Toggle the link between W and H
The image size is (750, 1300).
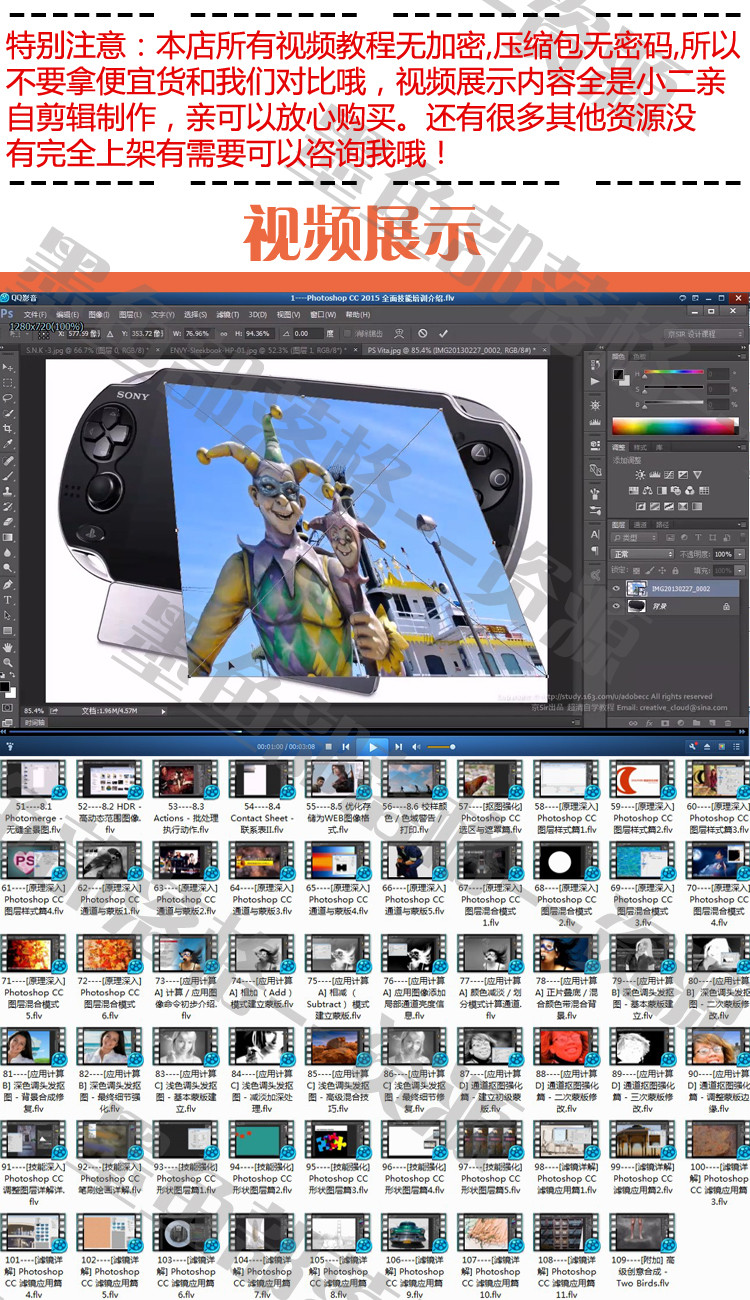223,334
